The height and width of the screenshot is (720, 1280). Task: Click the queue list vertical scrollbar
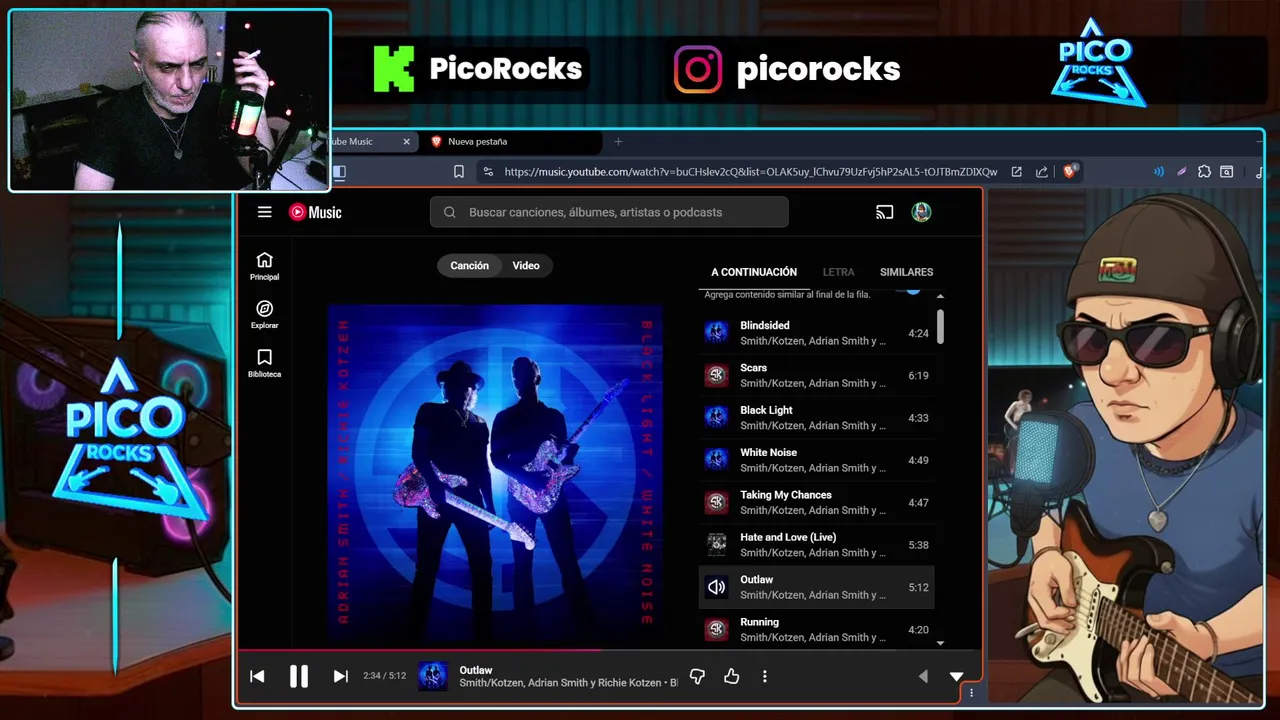(941, 326)
